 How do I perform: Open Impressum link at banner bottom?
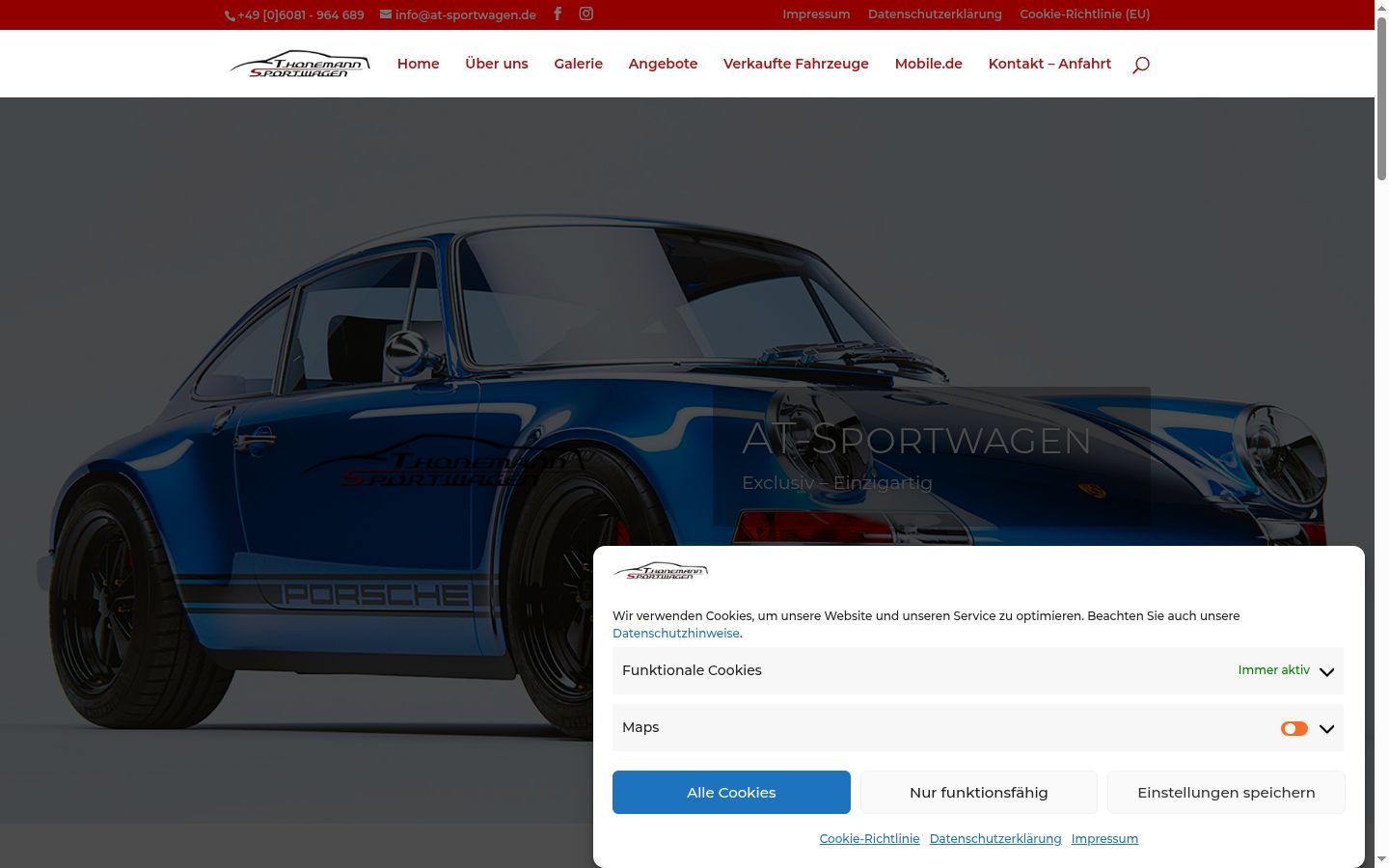[x=1104, y=839]
